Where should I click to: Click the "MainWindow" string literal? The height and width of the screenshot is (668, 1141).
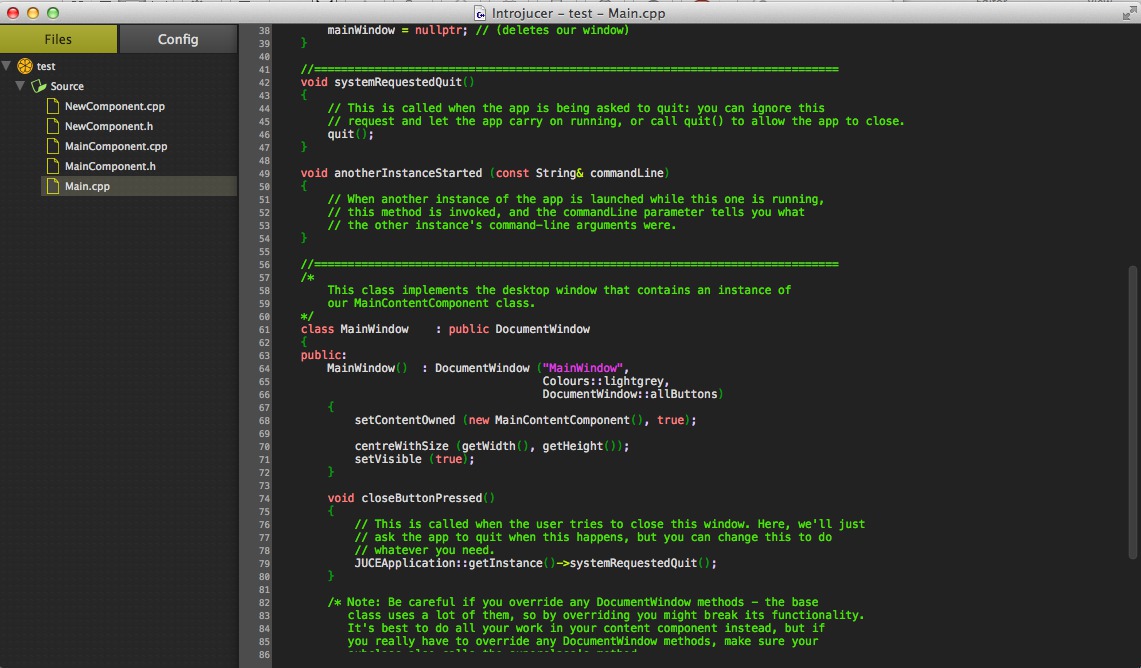pyautogui.click(x=583, y=368)
